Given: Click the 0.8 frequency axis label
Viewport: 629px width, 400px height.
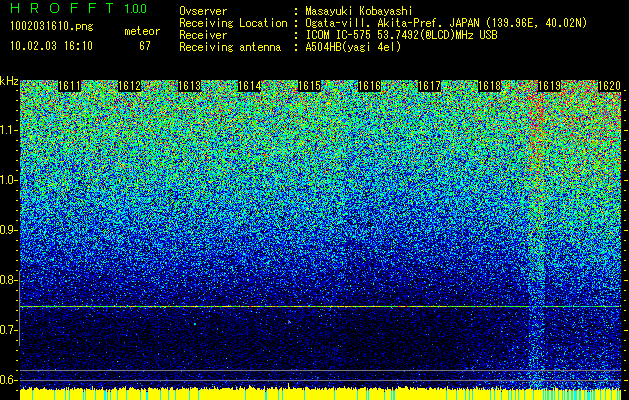Looking at the screenshot, I should (9, 280).
